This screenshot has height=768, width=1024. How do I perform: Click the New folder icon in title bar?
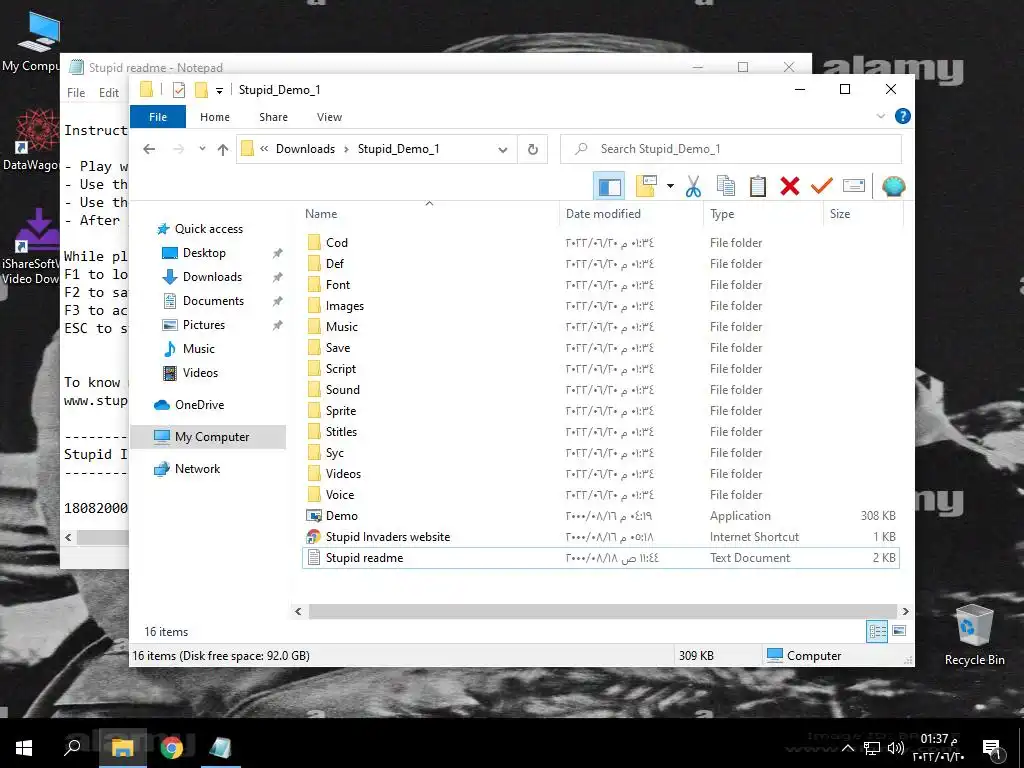click(201, 90)
